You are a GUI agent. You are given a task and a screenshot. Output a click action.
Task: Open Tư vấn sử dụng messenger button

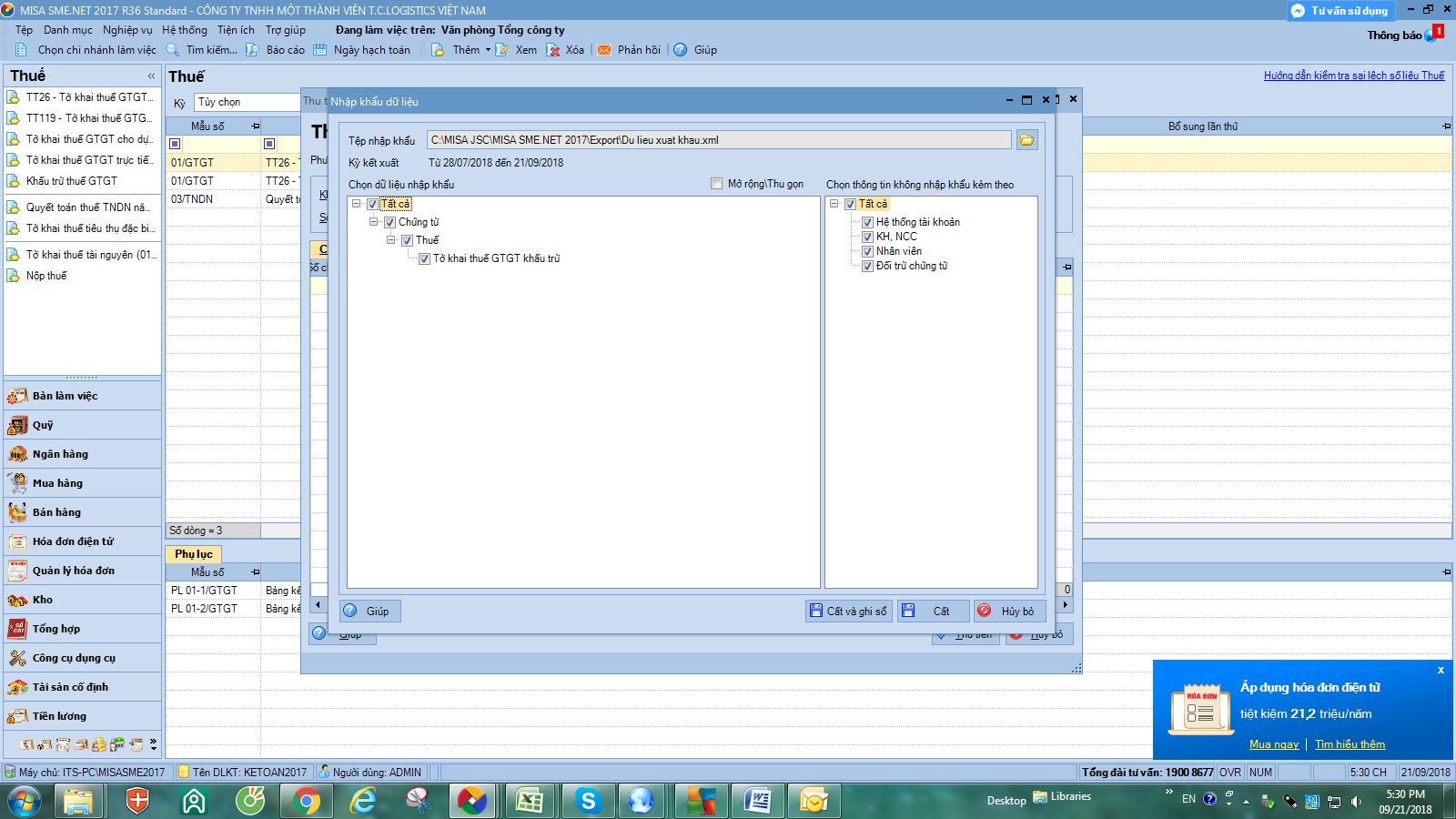pyautogui.click(x=1340, y=11)
